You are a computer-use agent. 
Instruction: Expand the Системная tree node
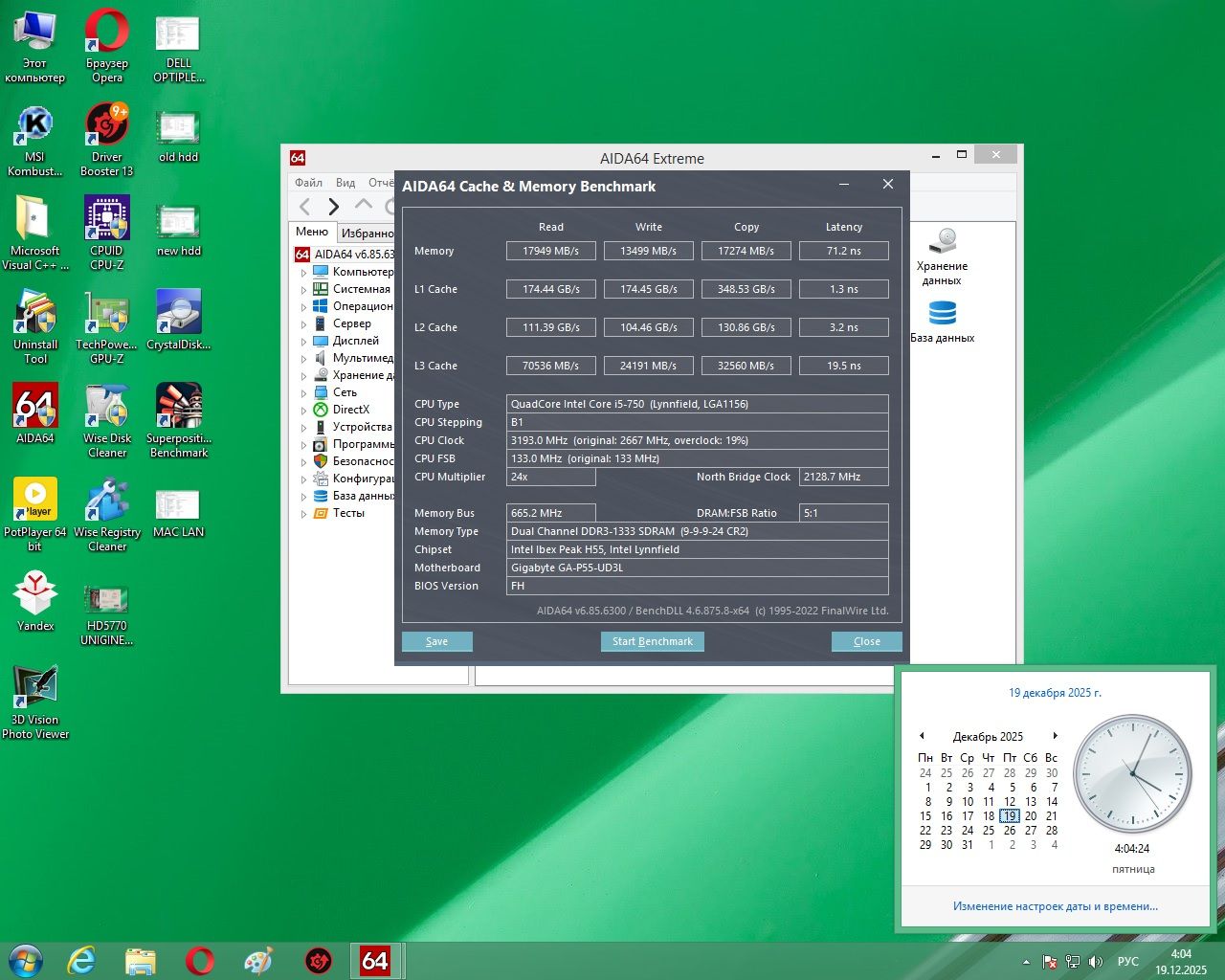point(303,290)
